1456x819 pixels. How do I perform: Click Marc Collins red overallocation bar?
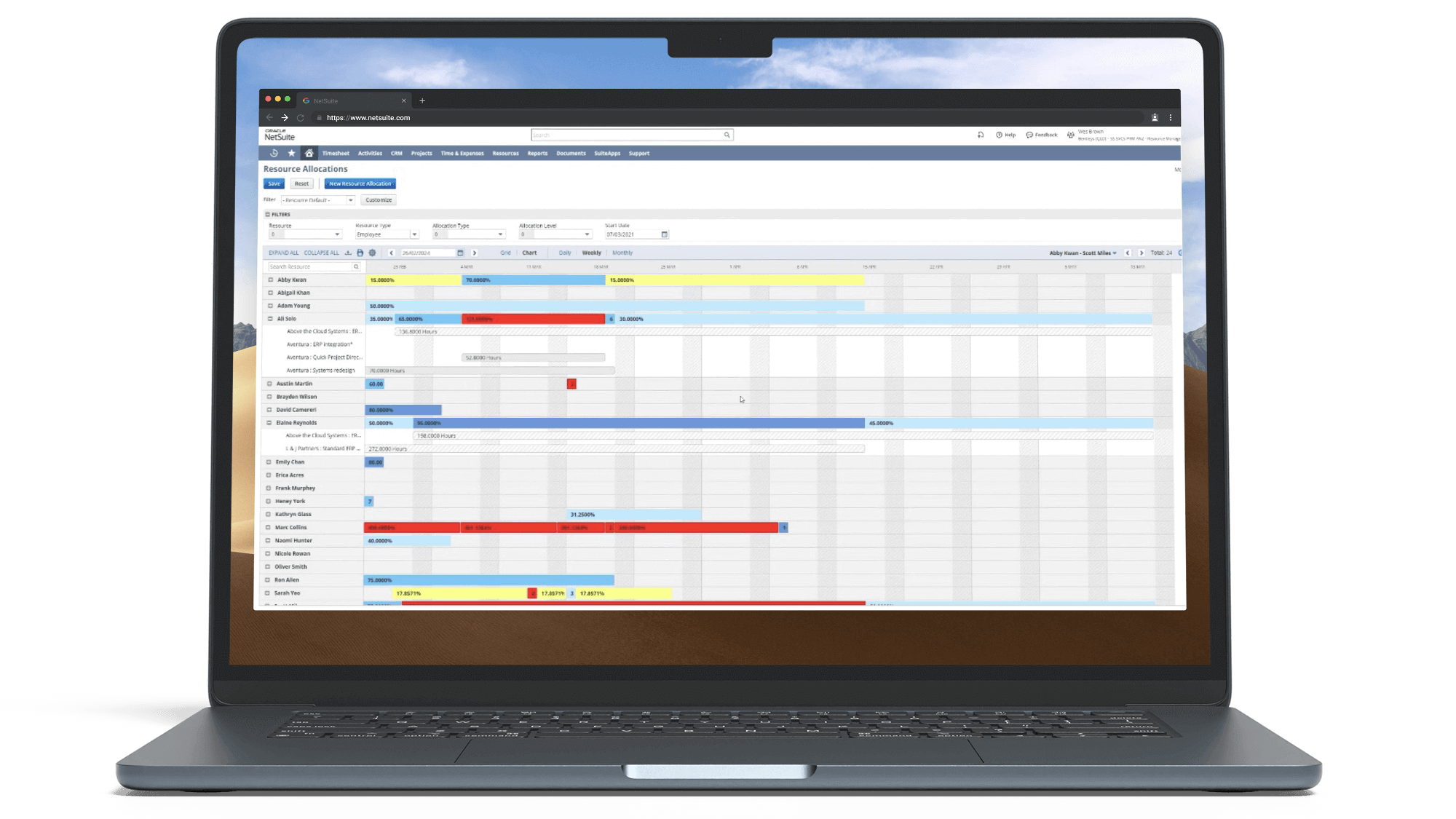point(411,527)
